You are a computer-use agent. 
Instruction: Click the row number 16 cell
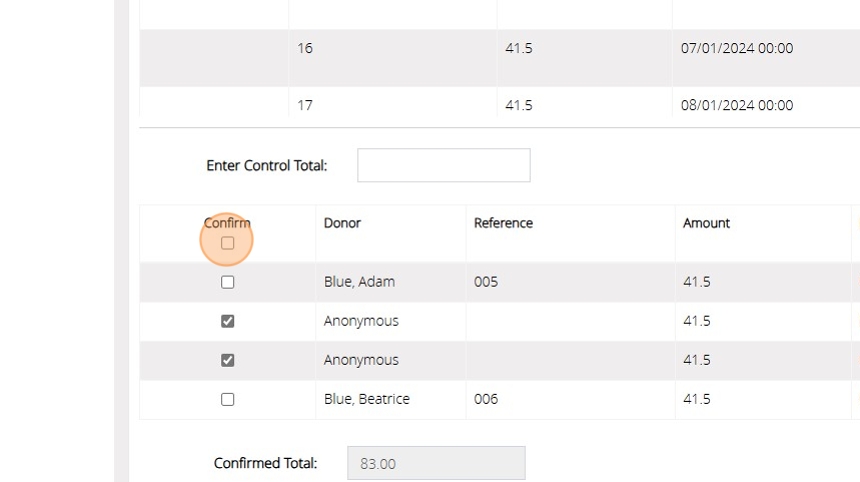click(x=305, y=48)
